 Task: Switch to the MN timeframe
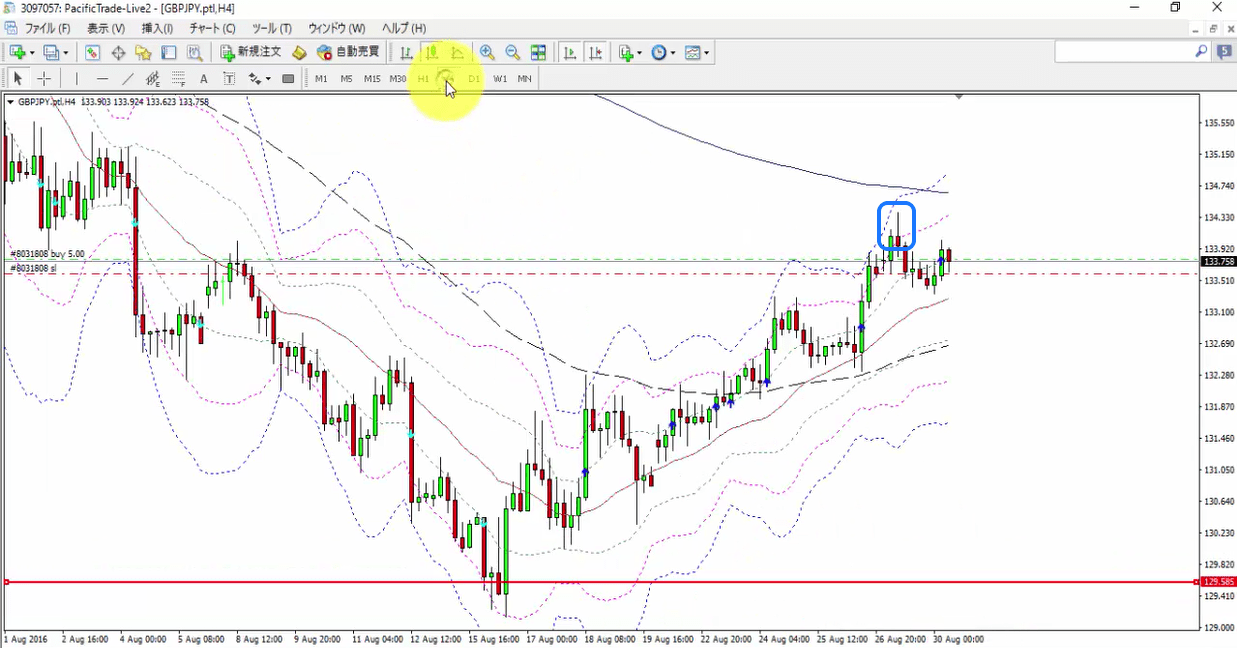click(x=524, y=78)
